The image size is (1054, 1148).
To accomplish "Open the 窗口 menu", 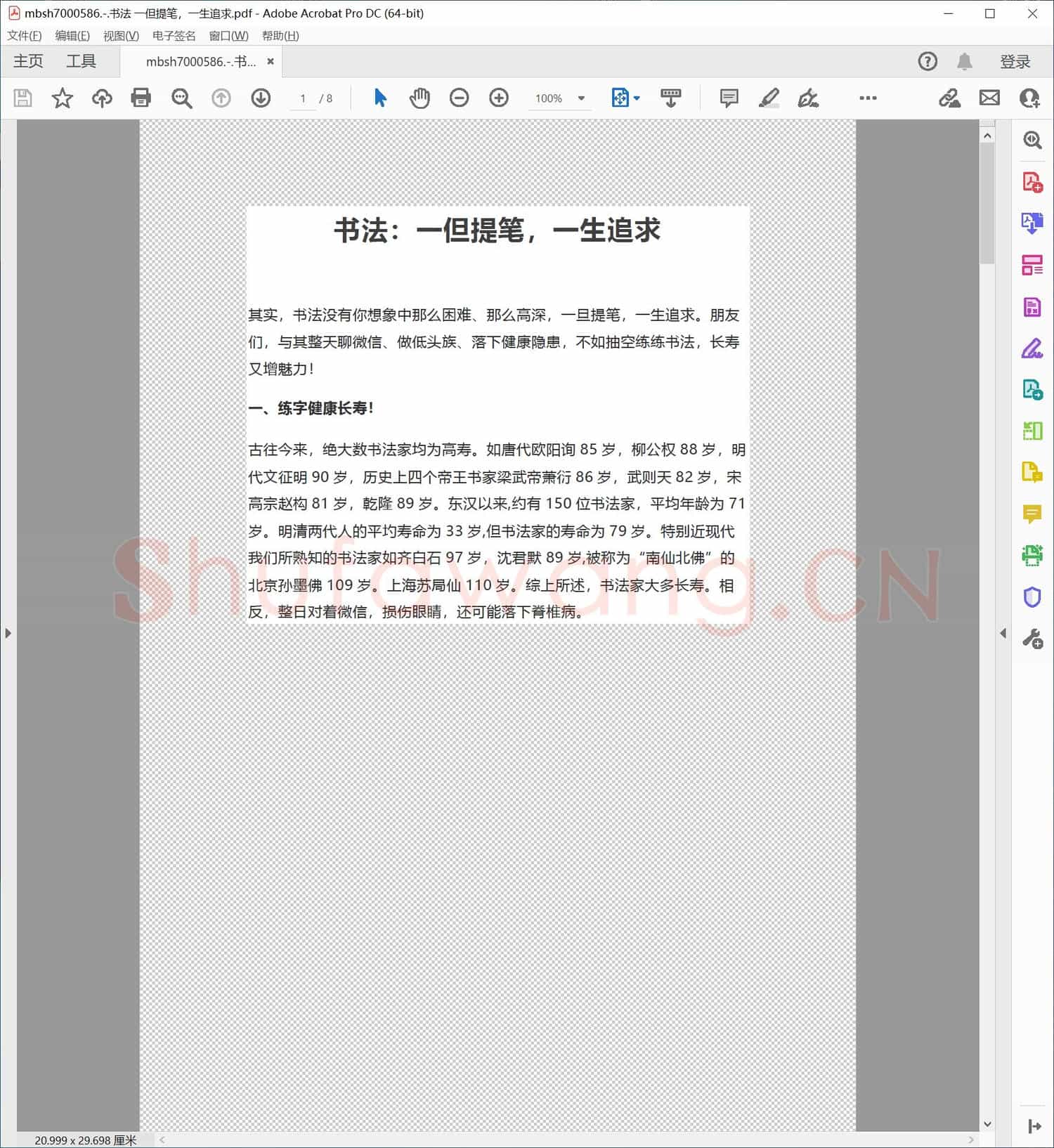I will (228, 36).
